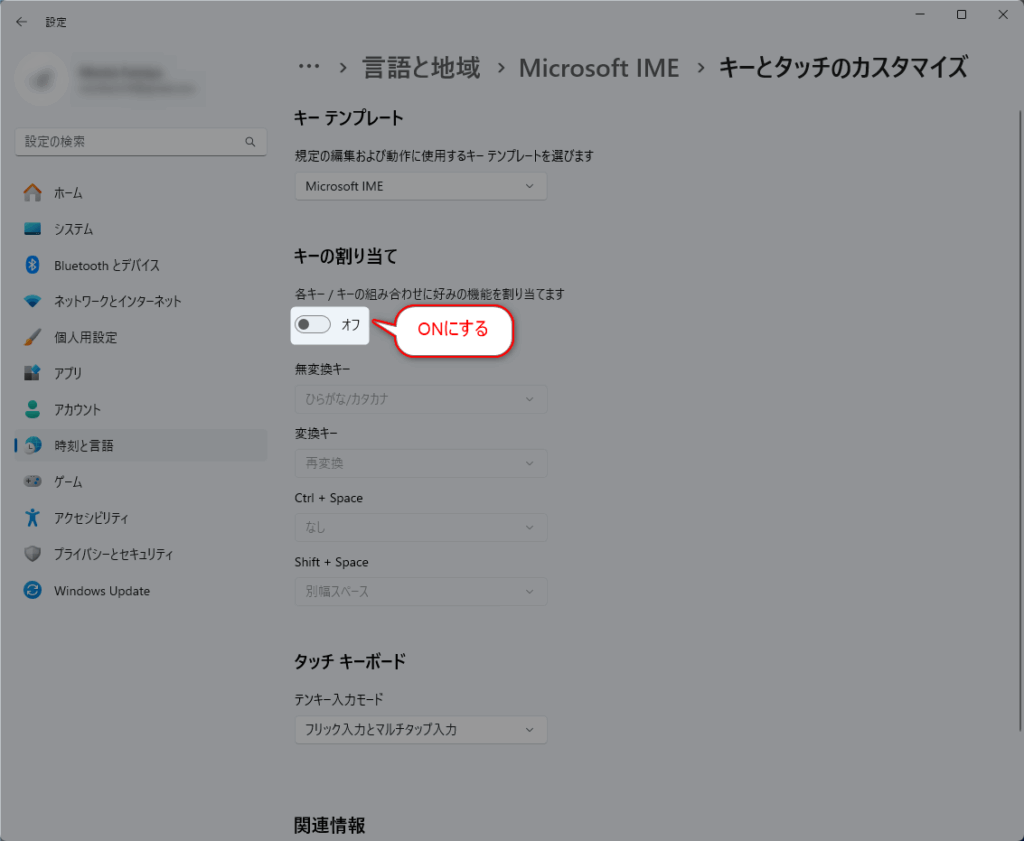Click the アクセシビリティ figure icon

(x=32, y=518)
